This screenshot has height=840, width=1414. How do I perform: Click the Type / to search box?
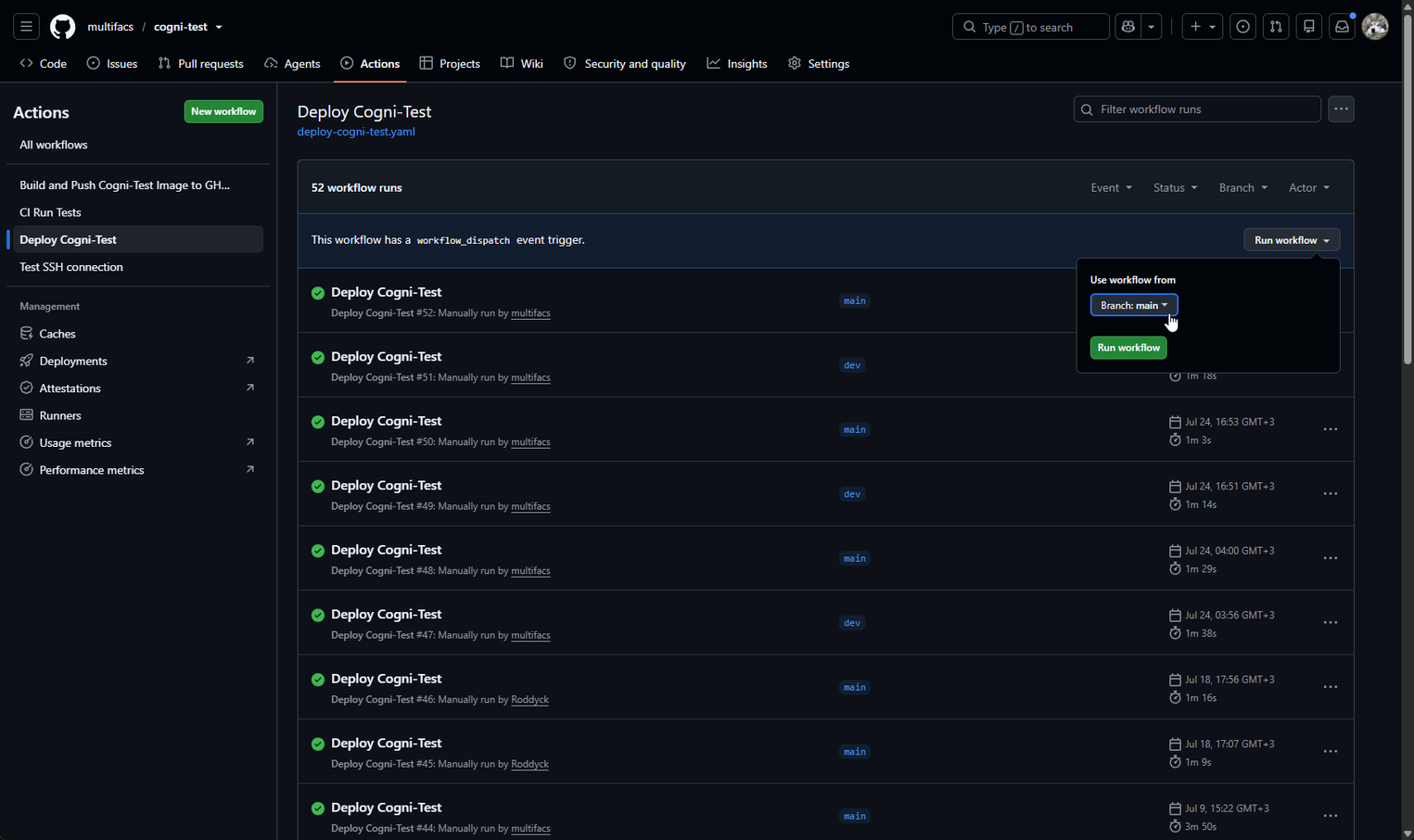click(x=1030, y=27)
